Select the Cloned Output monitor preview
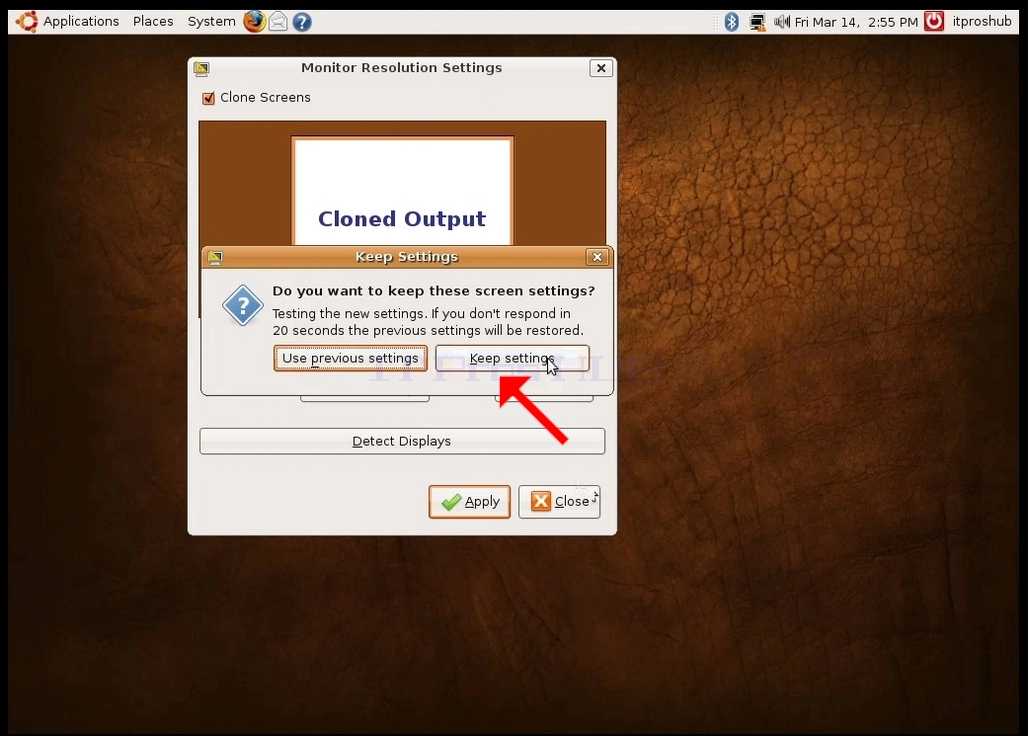 pyautogui.click(x=402, y=191)
